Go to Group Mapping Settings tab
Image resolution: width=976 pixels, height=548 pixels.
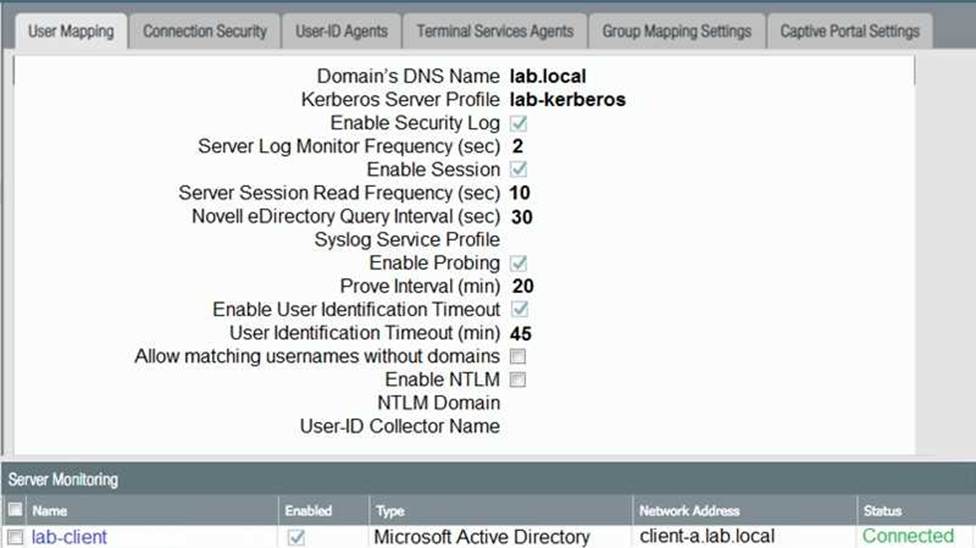click(x=676, y=31)
